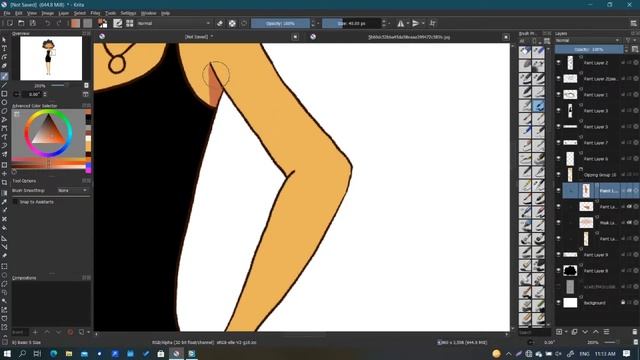Select the Move tool in toolbox
This screenshot has height=360, width=640.
(x=4, y=174)
